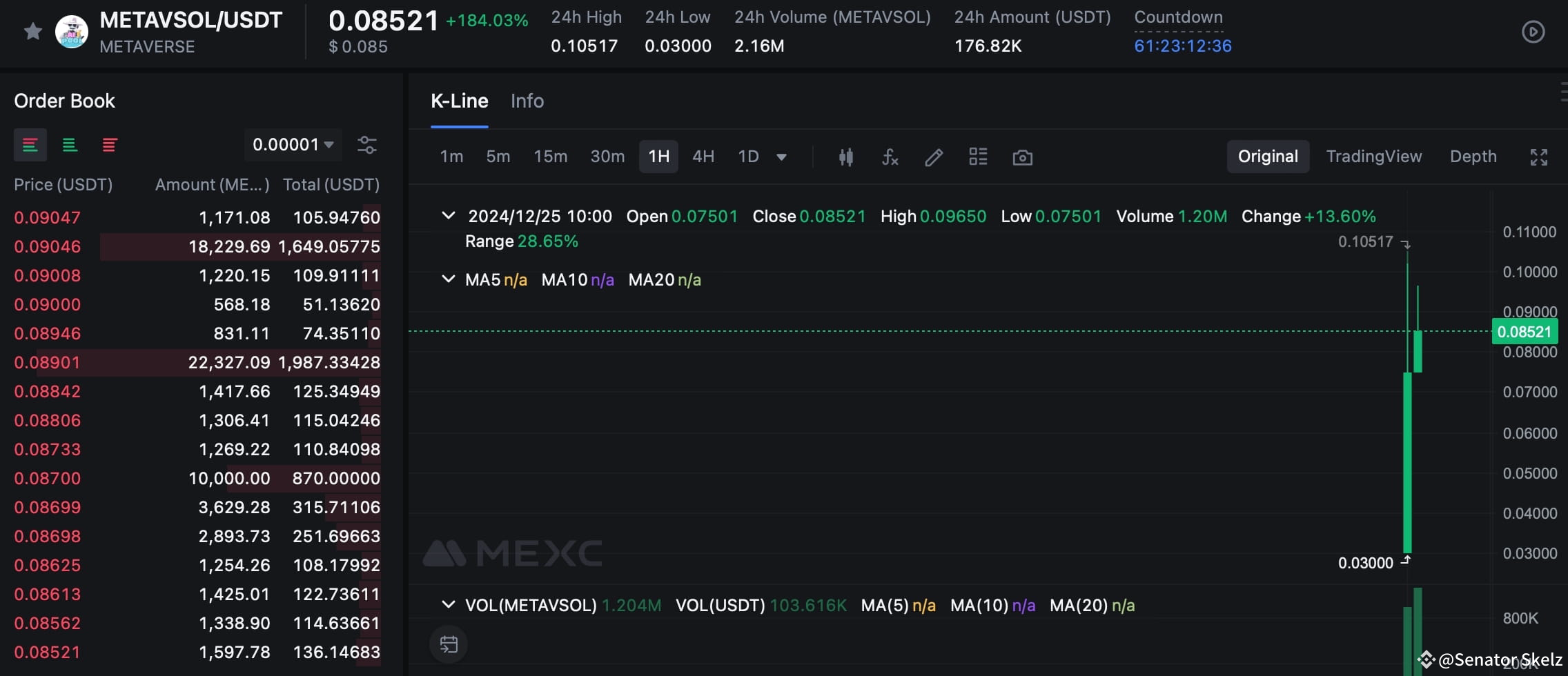Switch chart to Original view

point(1268,157)
